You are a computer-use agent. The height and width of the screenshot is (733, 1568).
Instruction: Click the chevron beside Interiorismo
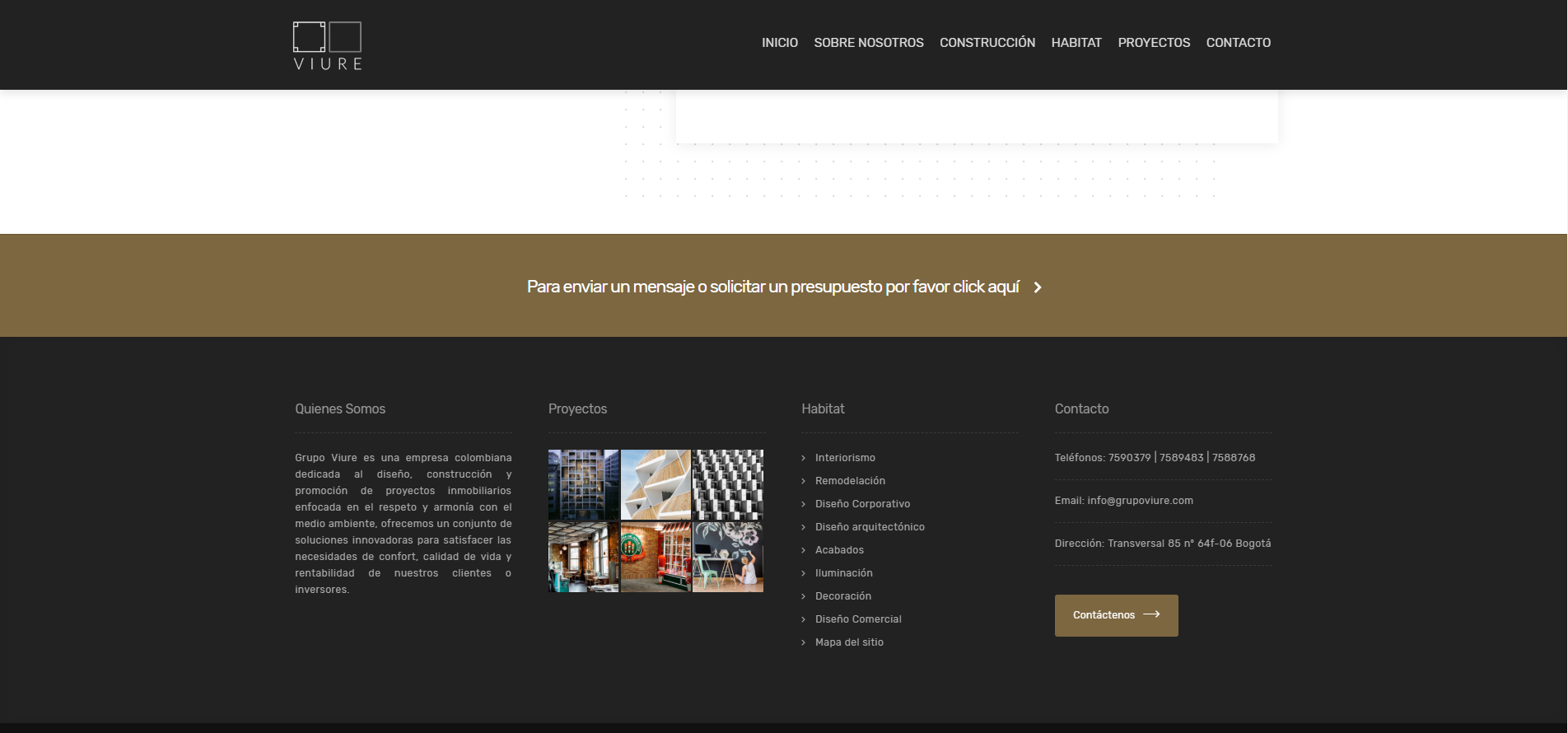pos(804,458)
